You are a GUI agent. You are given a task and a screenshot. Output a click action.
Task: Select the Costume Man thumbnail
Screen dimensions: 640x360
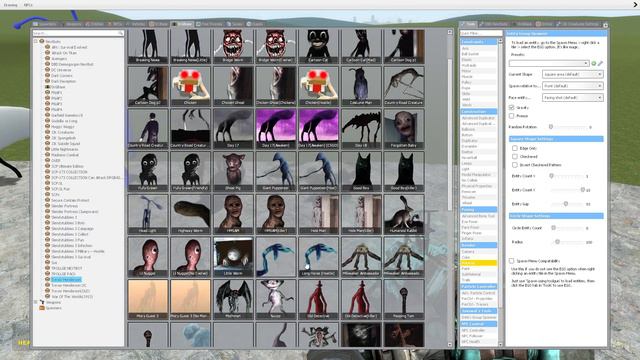[x=361, y=86]
